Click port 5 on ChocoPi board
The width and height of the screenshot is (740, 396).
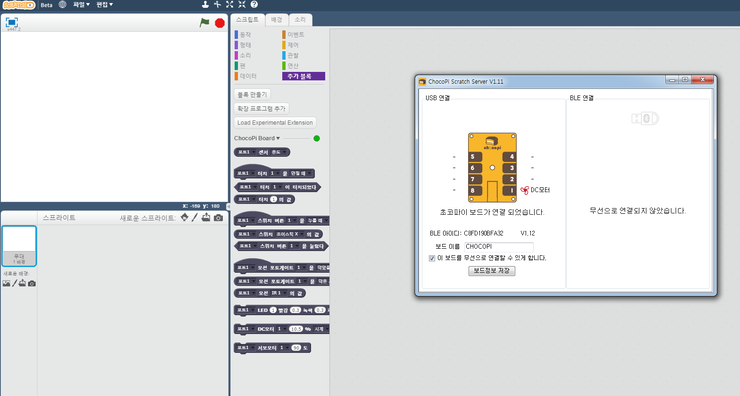coord(475,157)
